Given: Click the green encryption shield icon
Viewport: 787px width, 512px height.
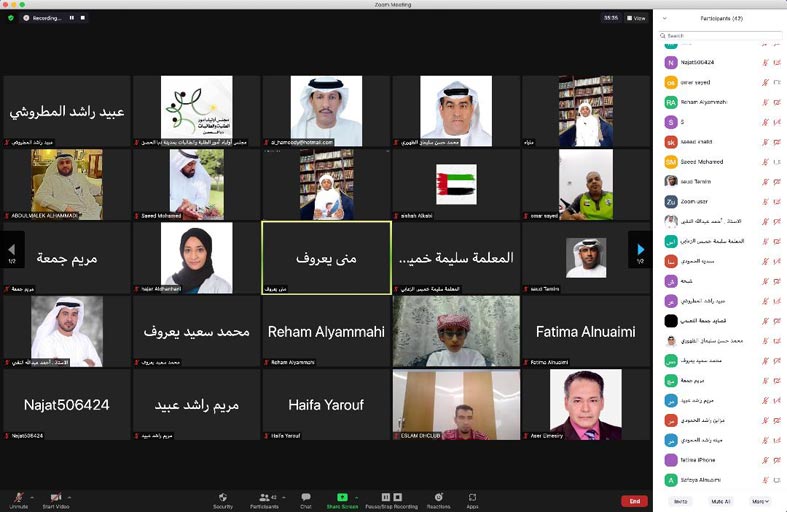Looking at the screenshot, I should (x=11, y=18).
